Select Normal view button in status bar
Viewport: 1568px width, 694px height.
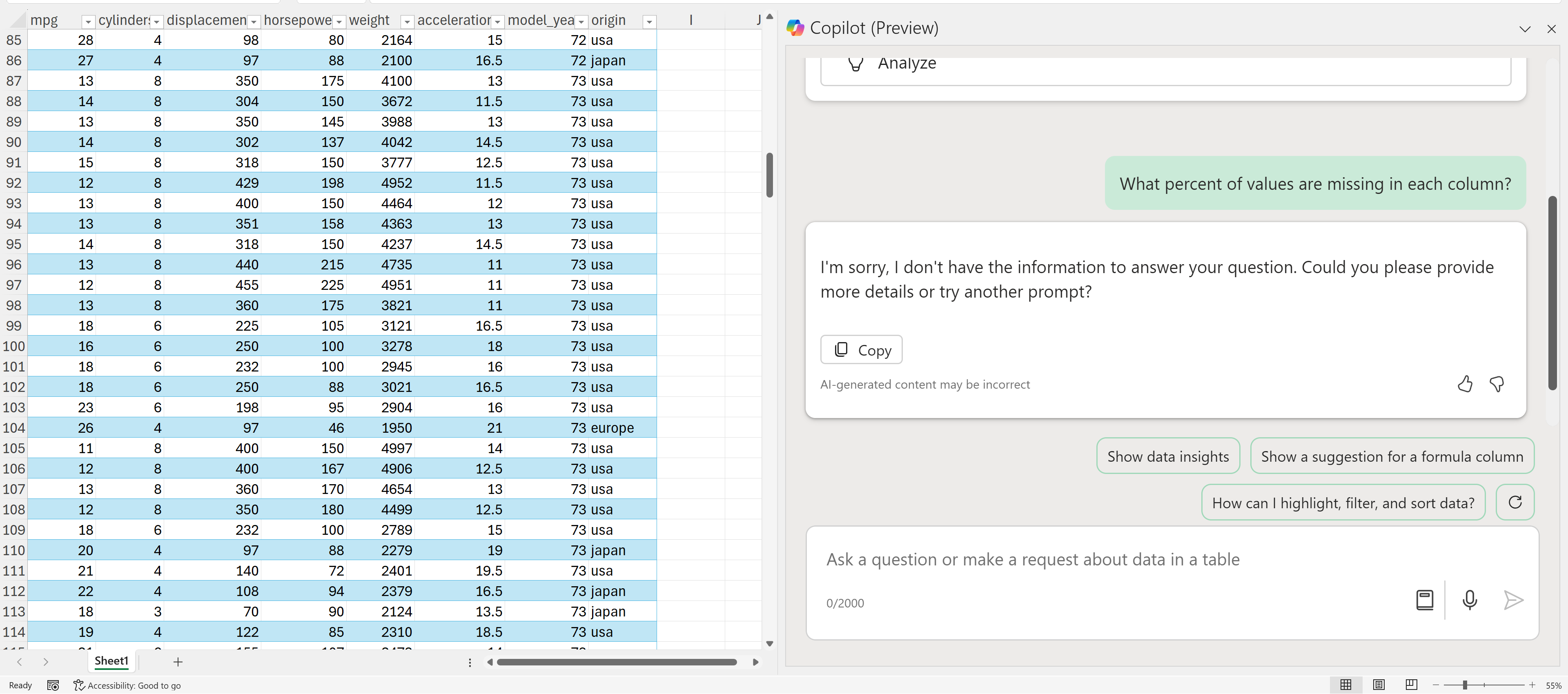(1346, 685)
